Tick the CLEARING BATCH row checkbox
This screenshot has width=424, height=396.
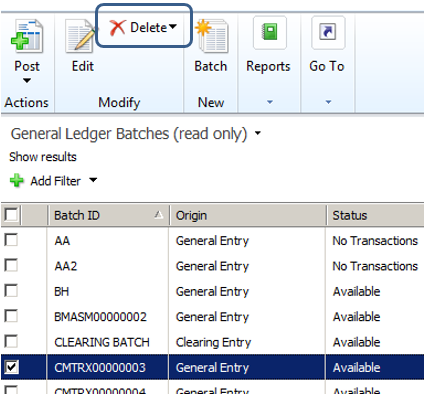(x=11, y=341)
